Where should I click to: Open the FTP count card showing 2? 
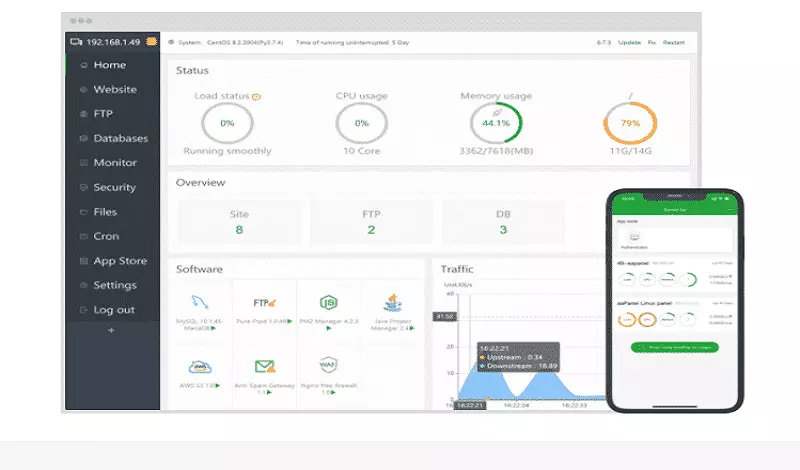click(371, 222)
